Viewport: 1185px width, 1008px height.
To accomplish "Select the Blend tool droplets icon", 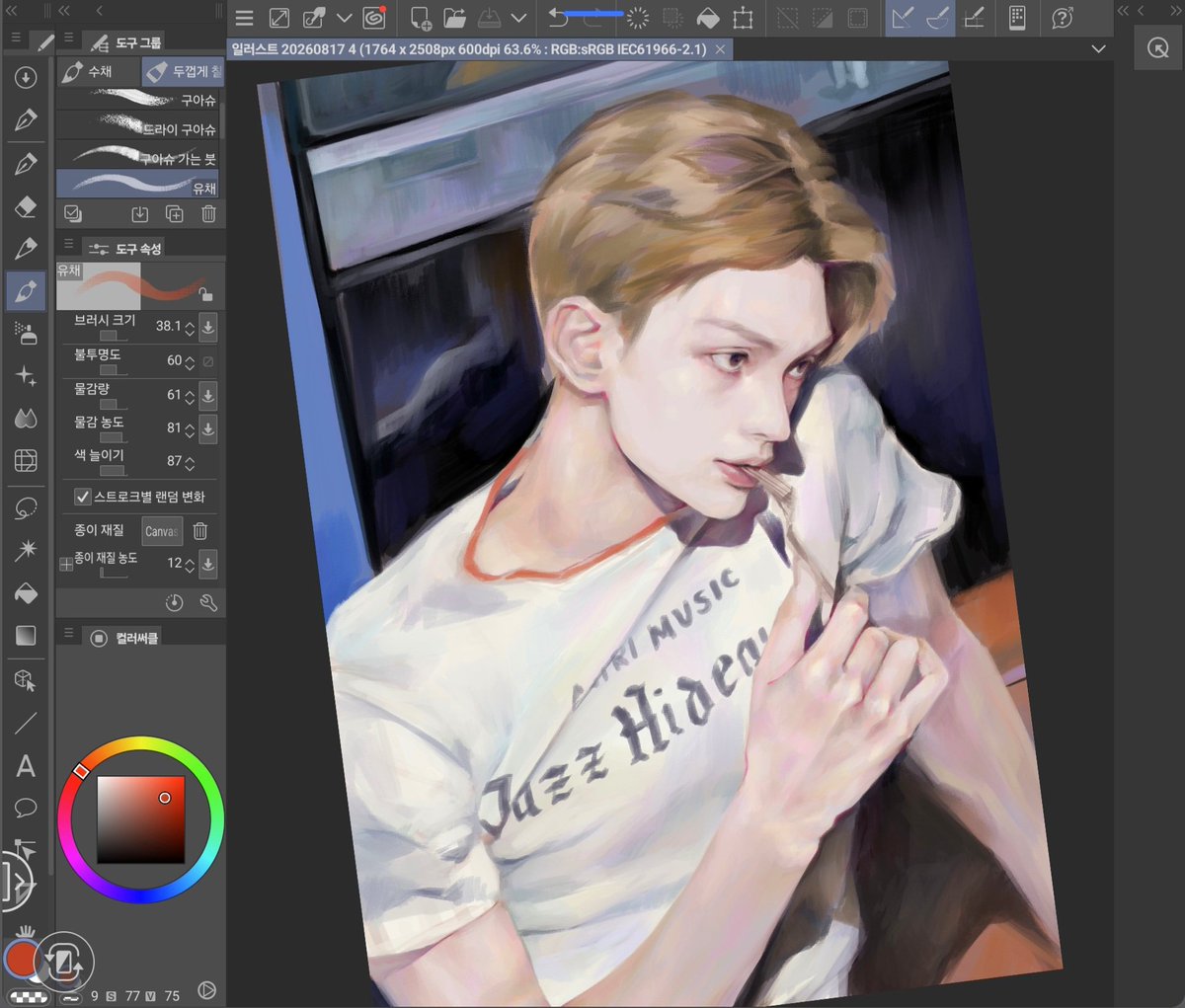I will pos(26,419).
